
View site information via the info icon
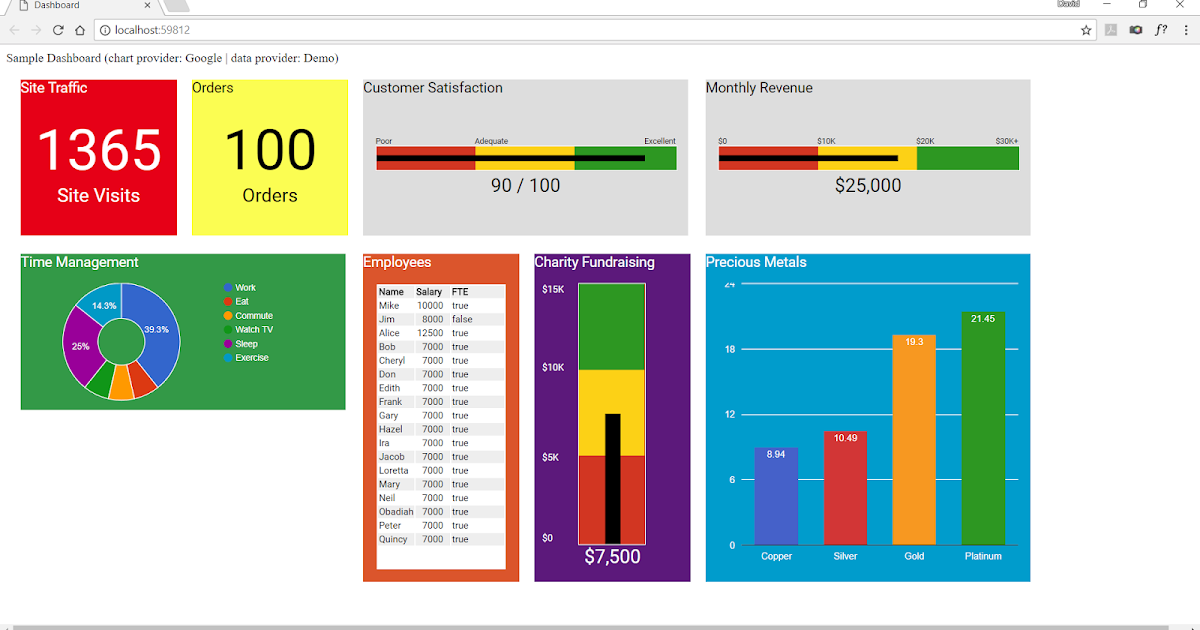(x=103, y=30)
